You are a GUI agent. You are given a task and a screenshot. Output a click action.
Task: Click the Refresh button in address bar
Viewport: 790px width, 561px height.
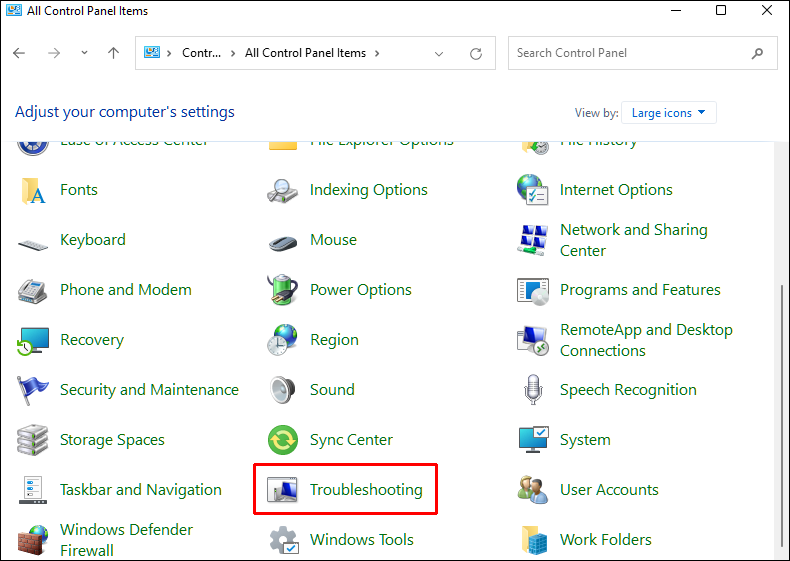tap(476, 53)
